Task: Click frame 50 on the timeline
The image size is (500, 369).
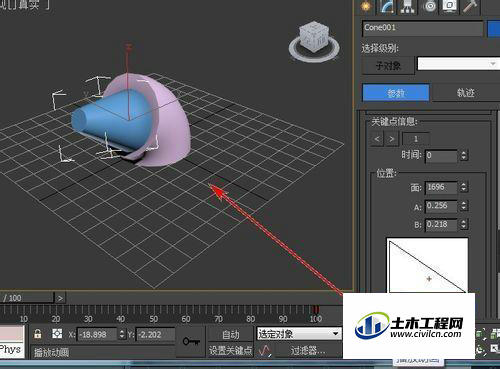Action: click(153, 319)
